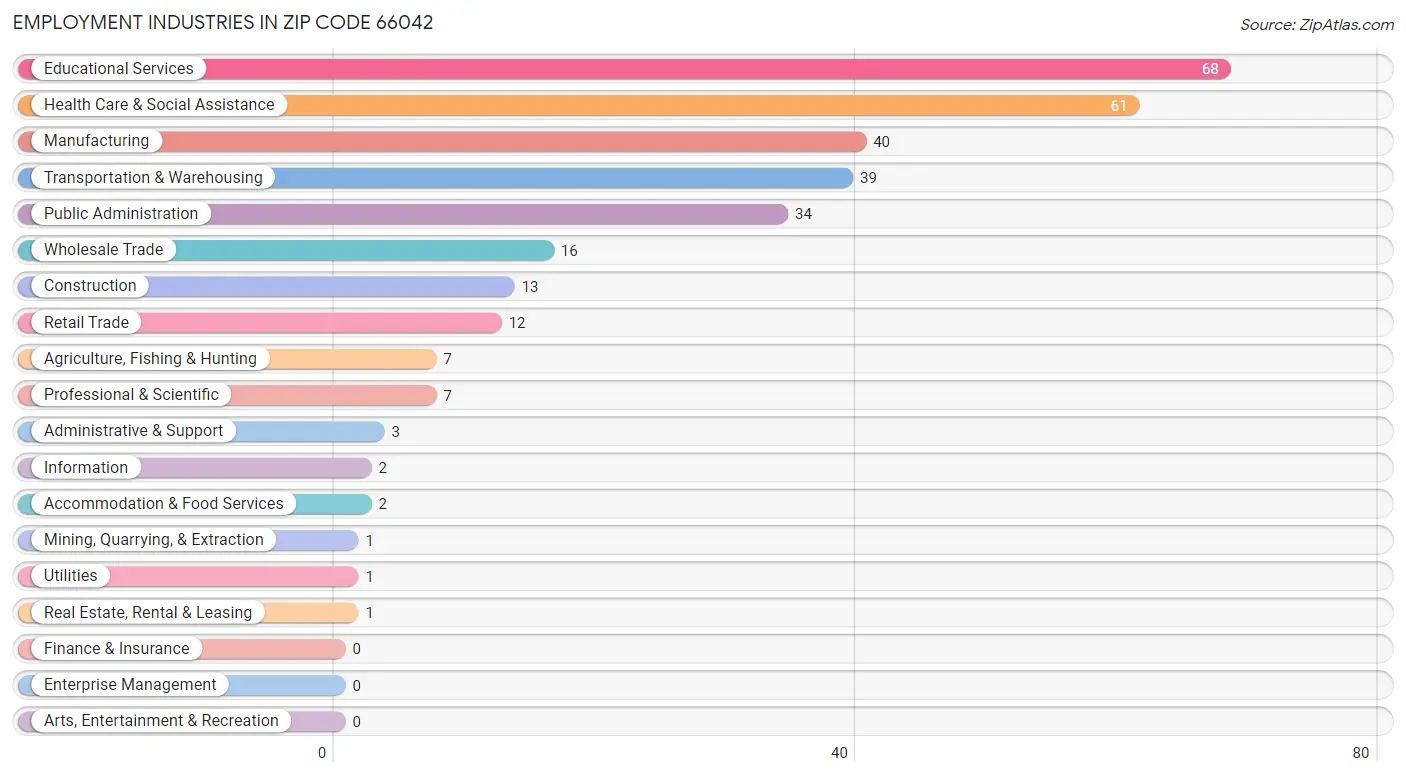
Task: Click the Agriculture, Fishing & Hunting label
Action: [x=150, y=359]
